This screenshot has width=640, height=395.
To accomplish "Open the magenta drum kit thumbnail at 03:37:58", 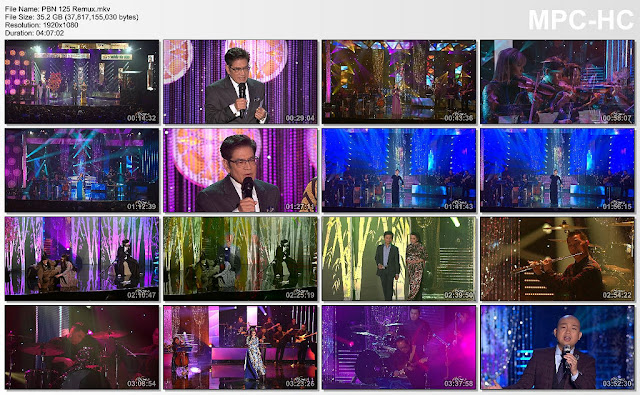I will coord(399,347).
